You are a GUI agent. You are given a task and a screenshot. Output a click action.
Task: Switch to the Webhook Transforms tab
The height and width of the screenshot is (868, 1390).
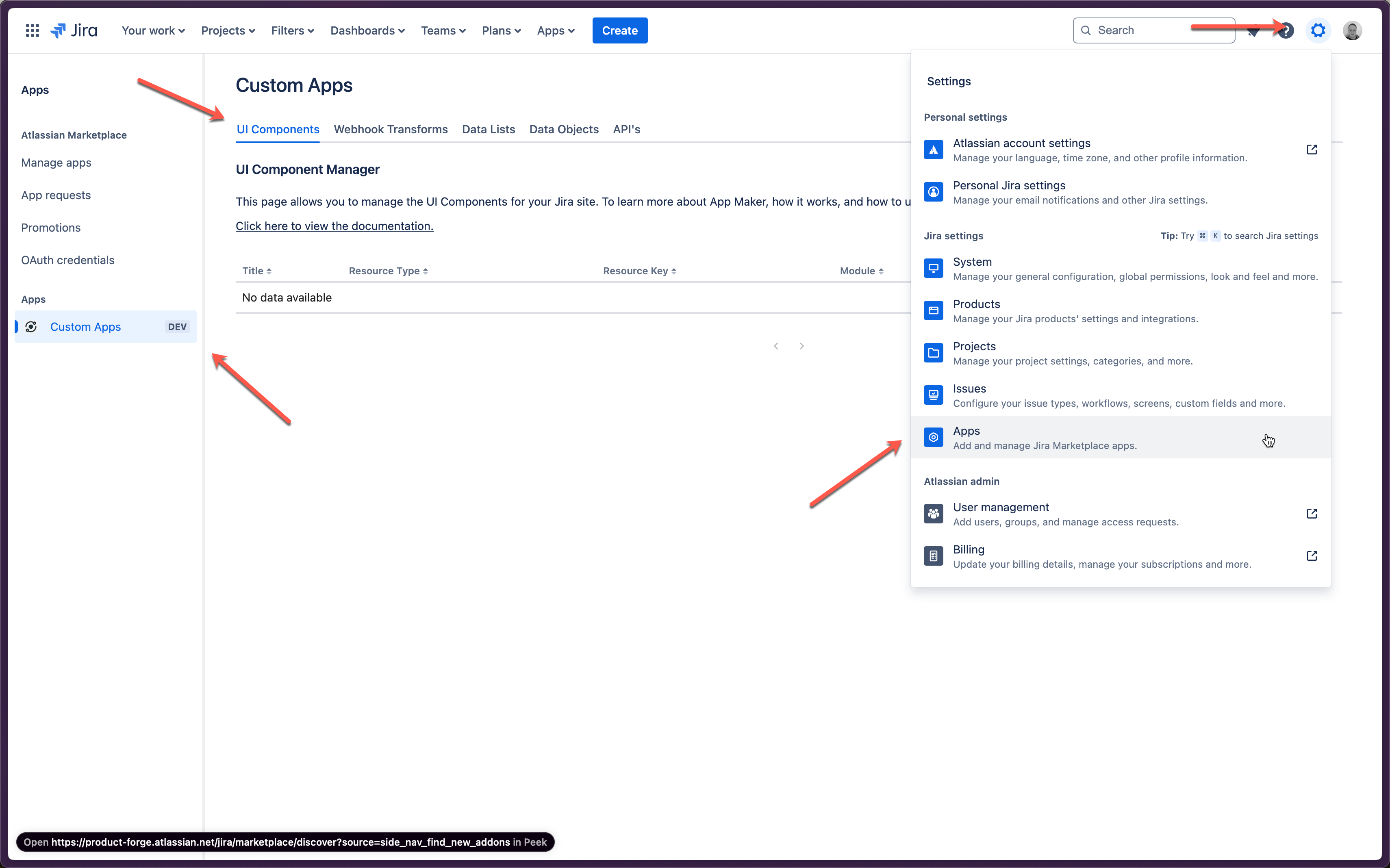pyautogui.click(x=391, y=129)
